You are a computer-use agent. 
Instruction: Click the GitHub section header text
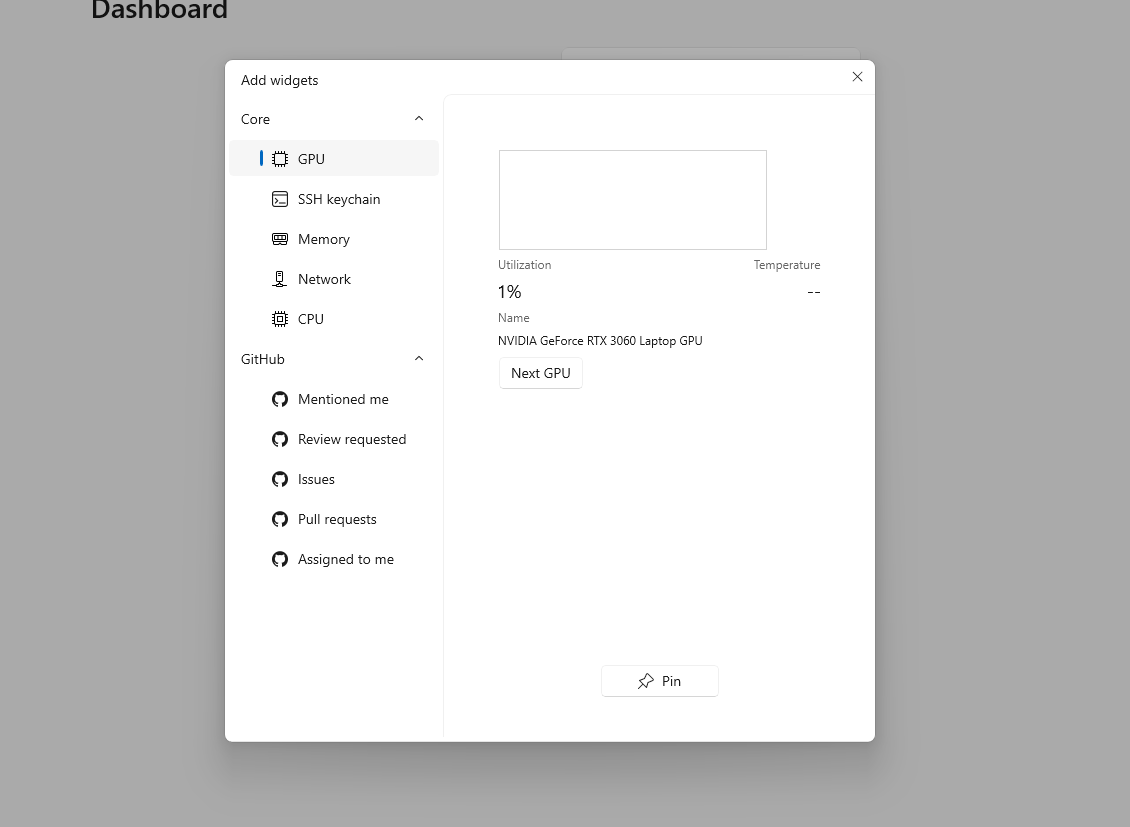click(262, 359)
